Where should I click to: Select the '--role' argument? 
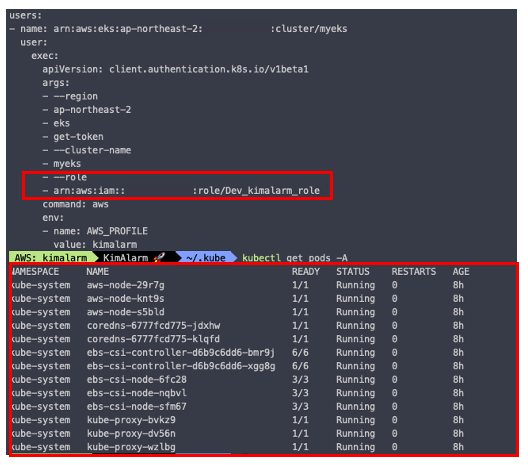click(x=64, y=177)
